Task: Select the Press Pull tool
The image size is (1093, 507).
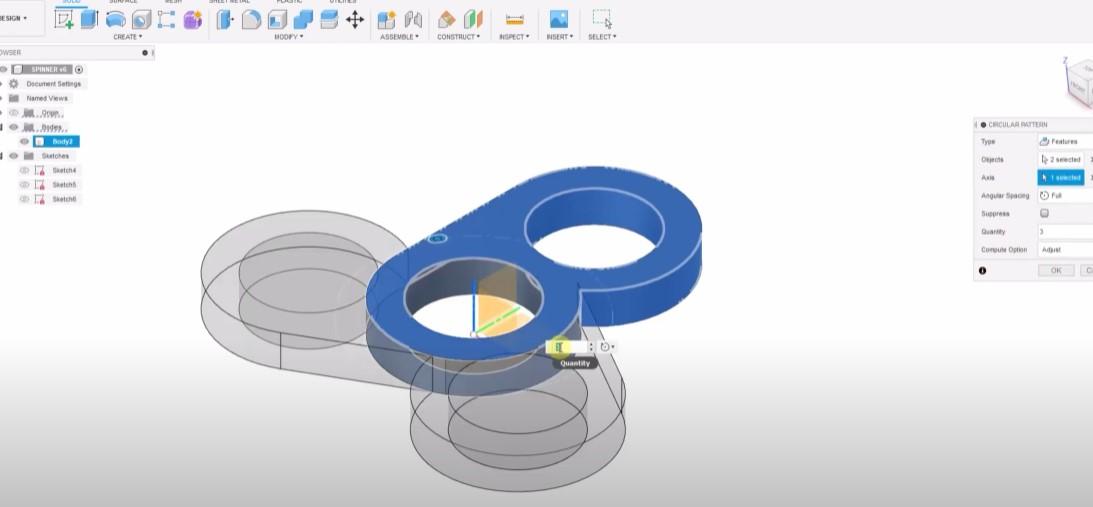Action: pyautogui.click(x=225, y=20)
